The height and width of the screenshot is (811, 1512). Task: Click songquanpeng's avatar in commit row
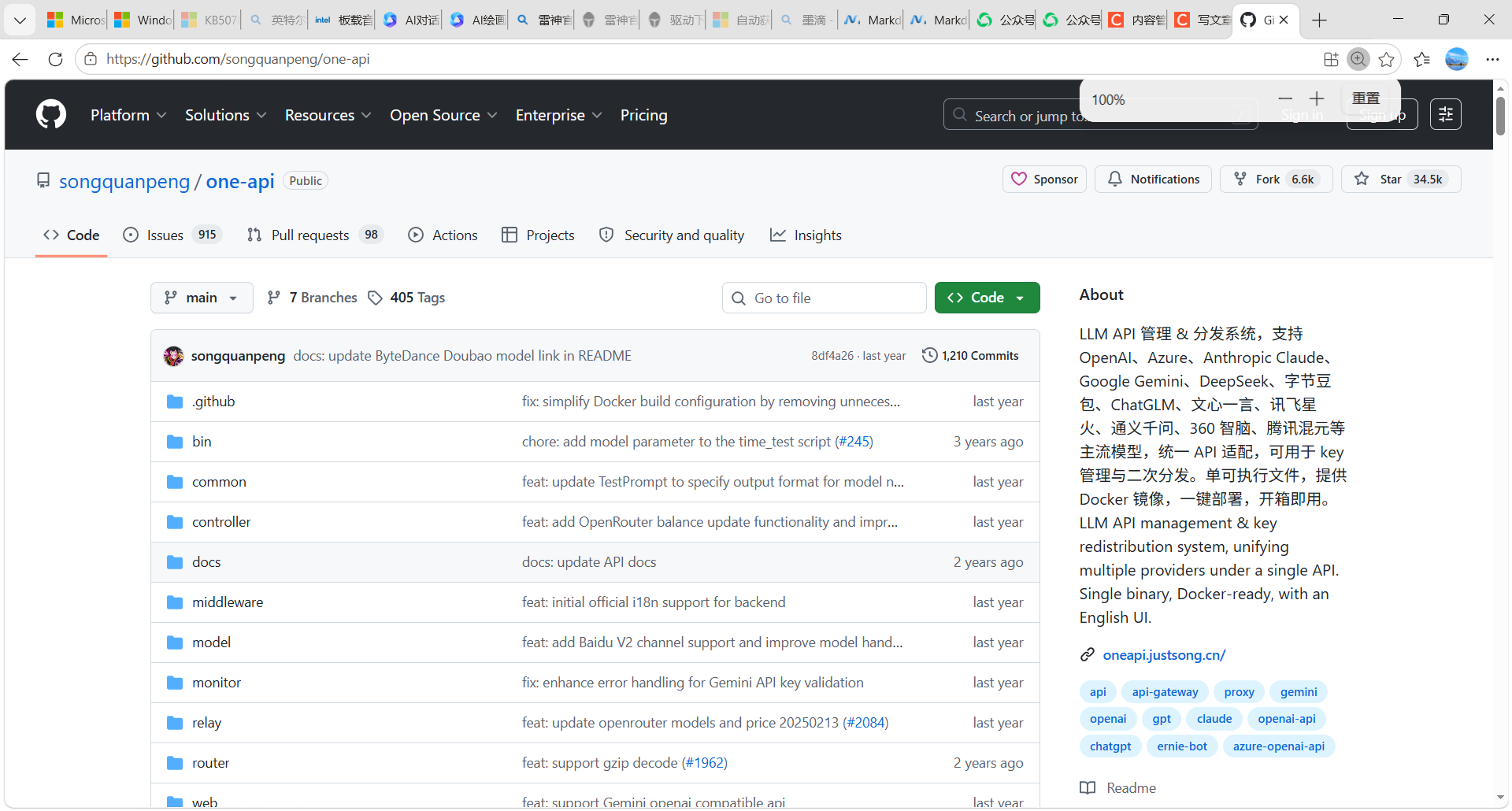173,356
